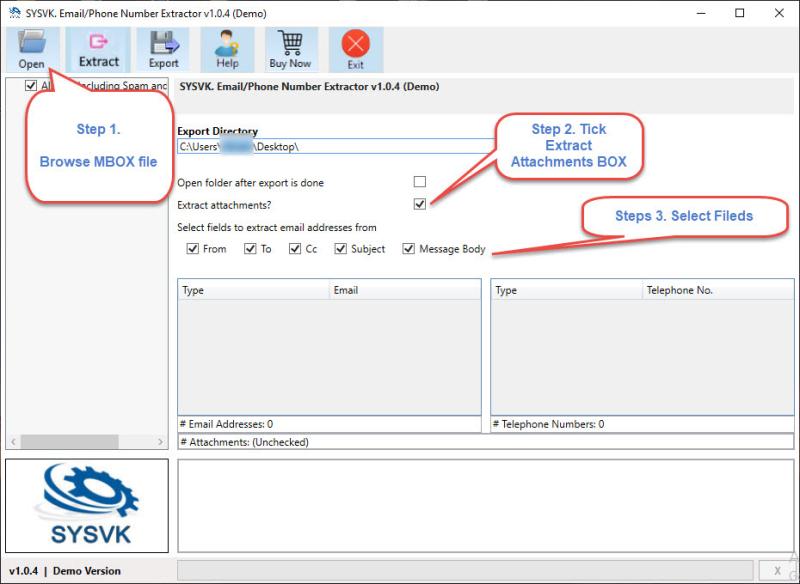This screenshot has width=800, height=584.
Task: Click the left arrow of the horizontal scrollbar
Action: (13, 442)
